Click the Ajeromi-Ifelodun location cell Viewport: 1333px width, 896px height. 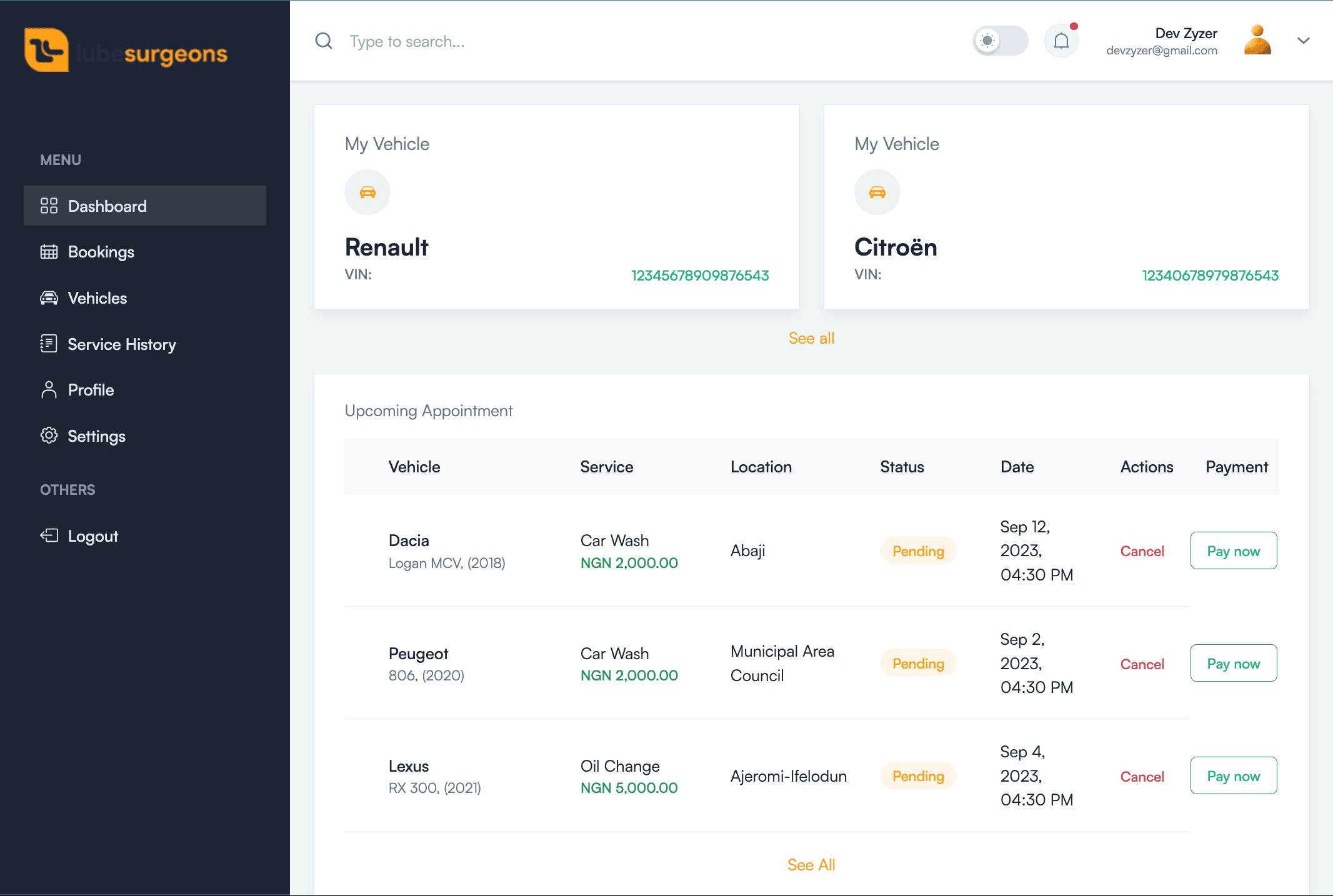click(x=789, y=776)
